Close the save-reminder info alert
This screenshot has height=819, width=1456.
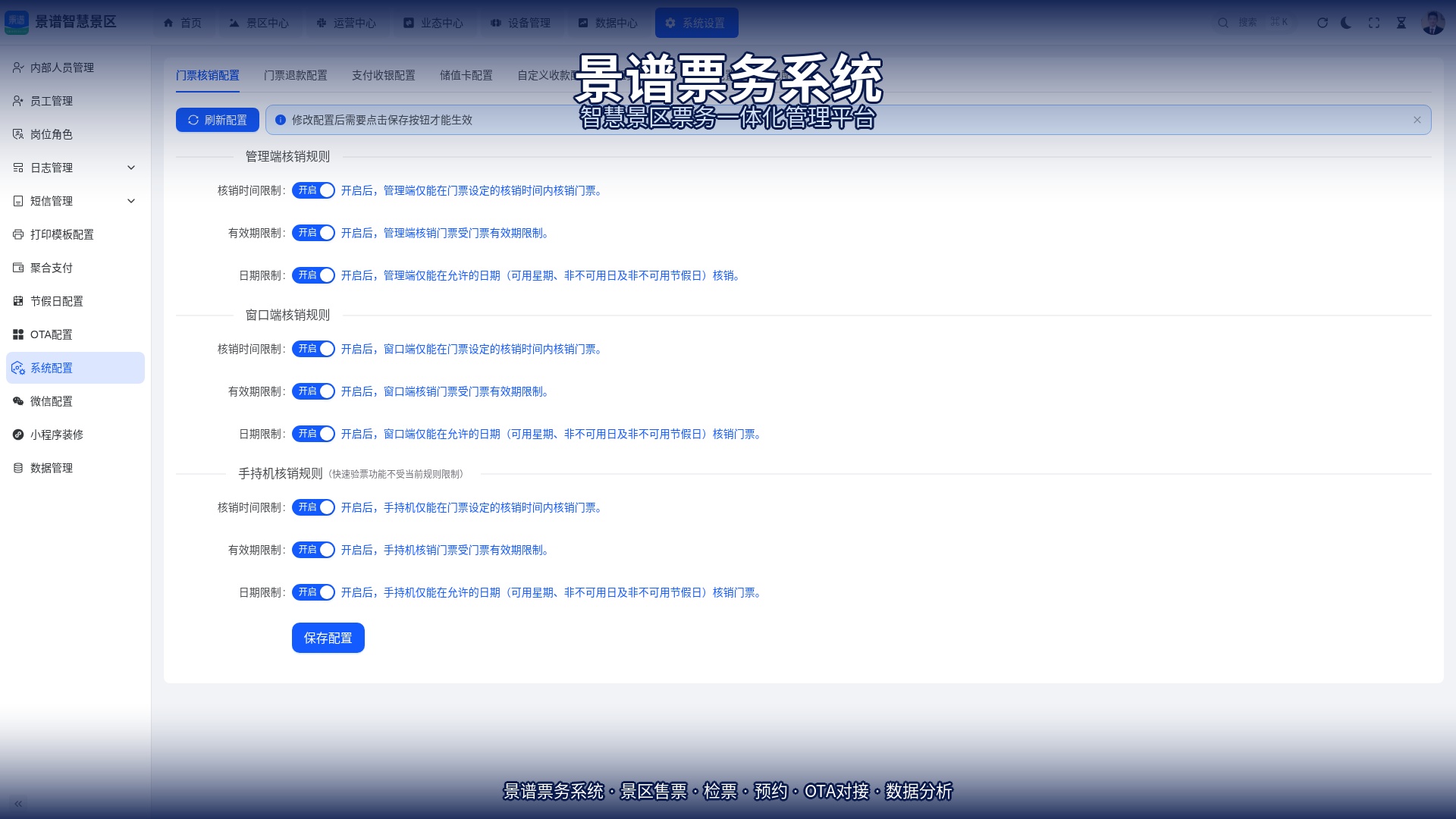point(1417,120)
